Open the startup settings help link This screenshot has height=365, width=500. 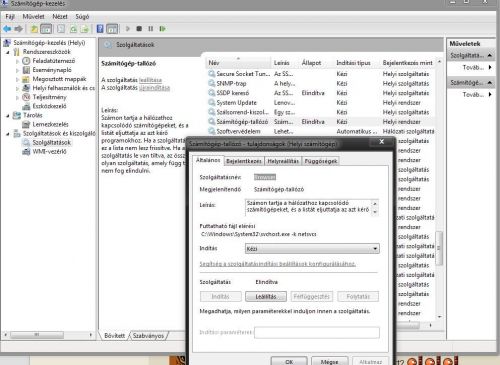pyautogui.click(x=277, y=264)
